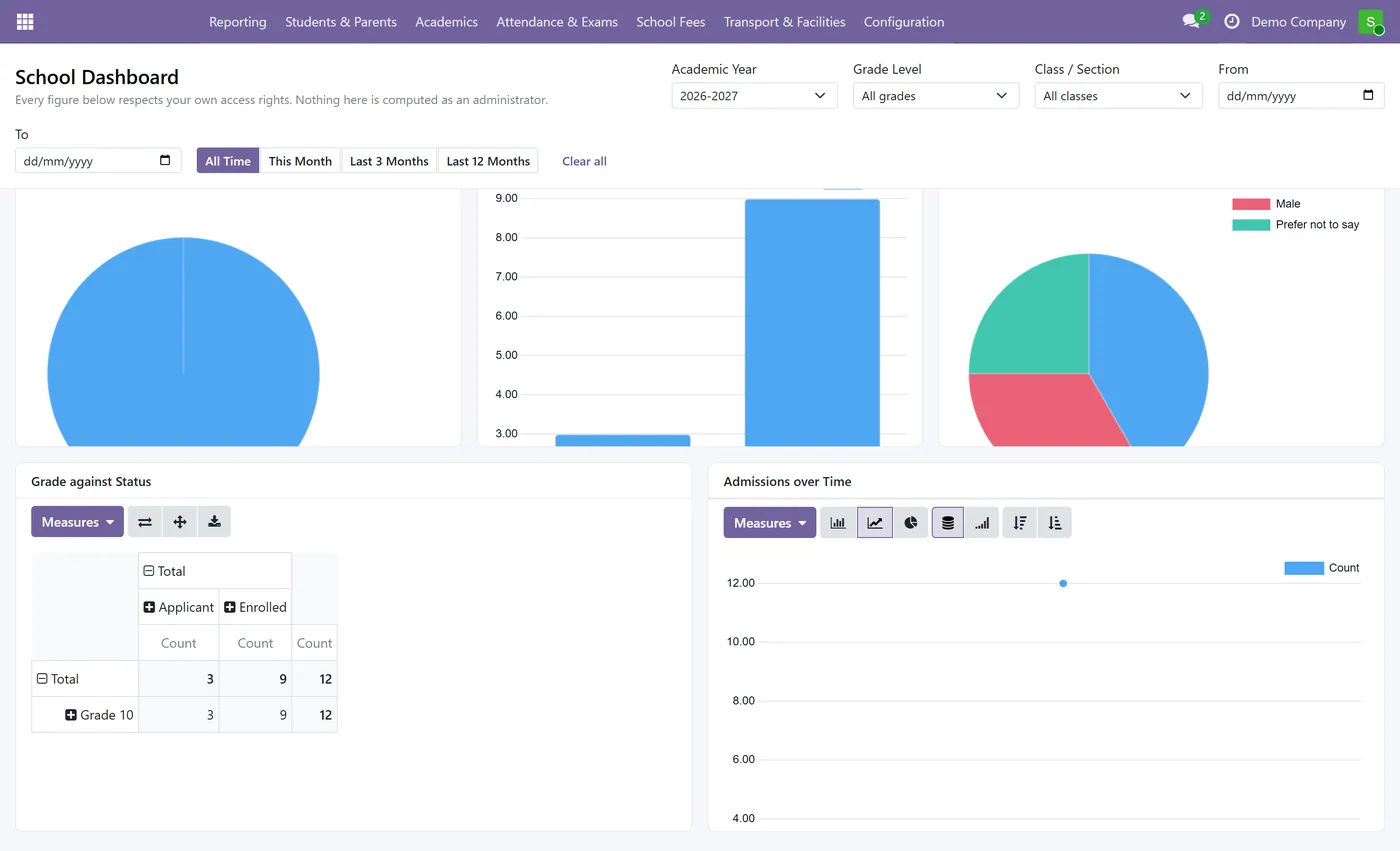This screenshot has height=851, width=1400.
Task: Toggle cumulative mode in Admissions chart
Action: point(982,523)
